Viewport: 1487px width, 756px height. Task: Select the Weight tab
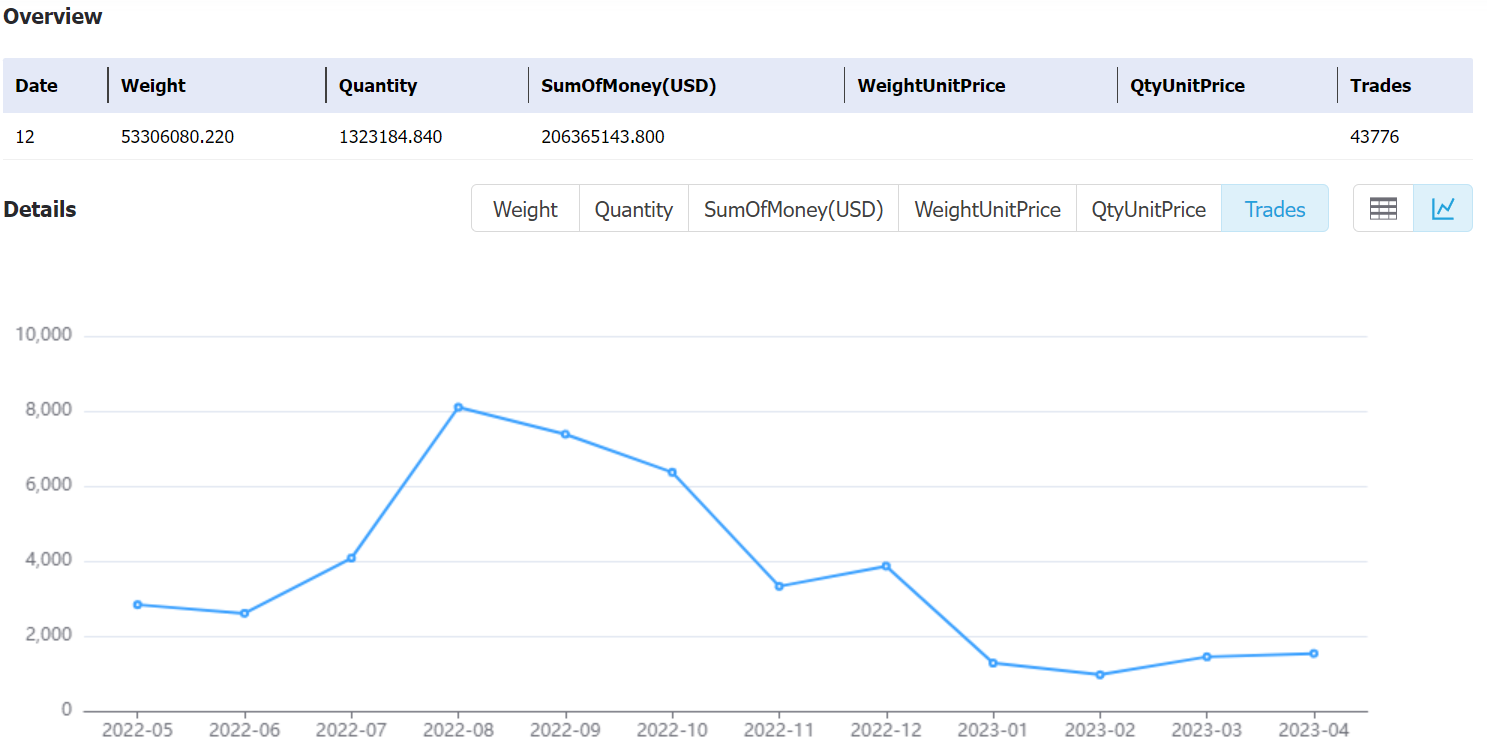coord(525,209)
